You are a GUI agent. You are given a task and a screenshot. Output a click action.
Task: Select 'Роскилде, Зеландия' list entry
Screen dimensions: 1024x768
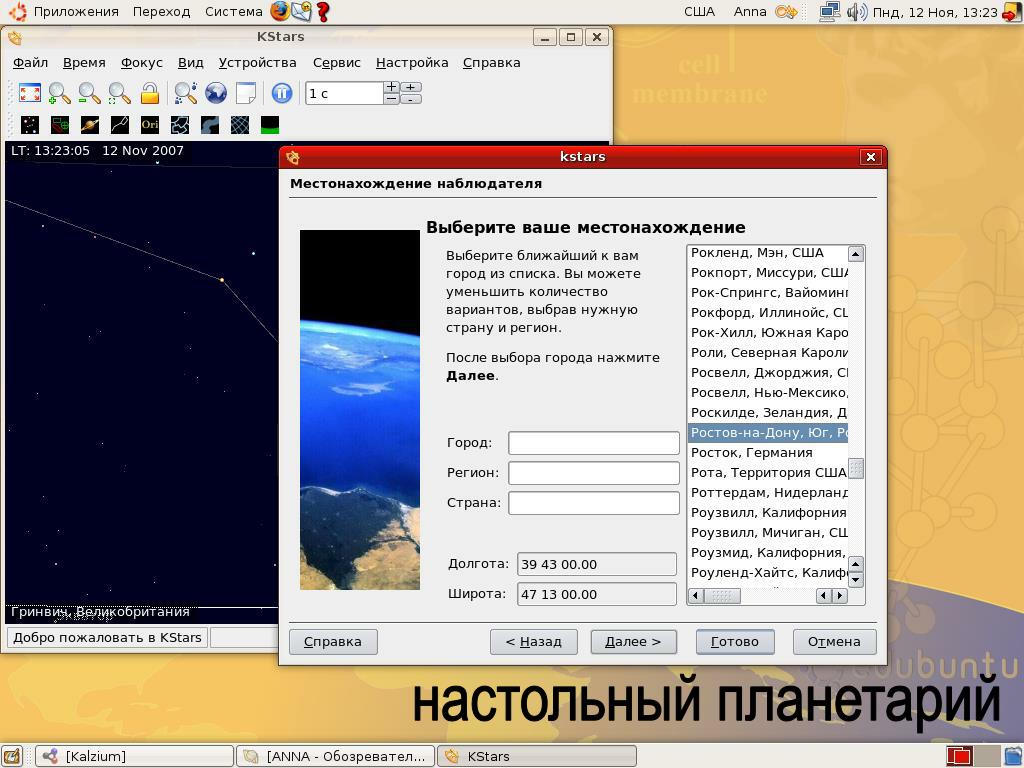tap(768, 413)
